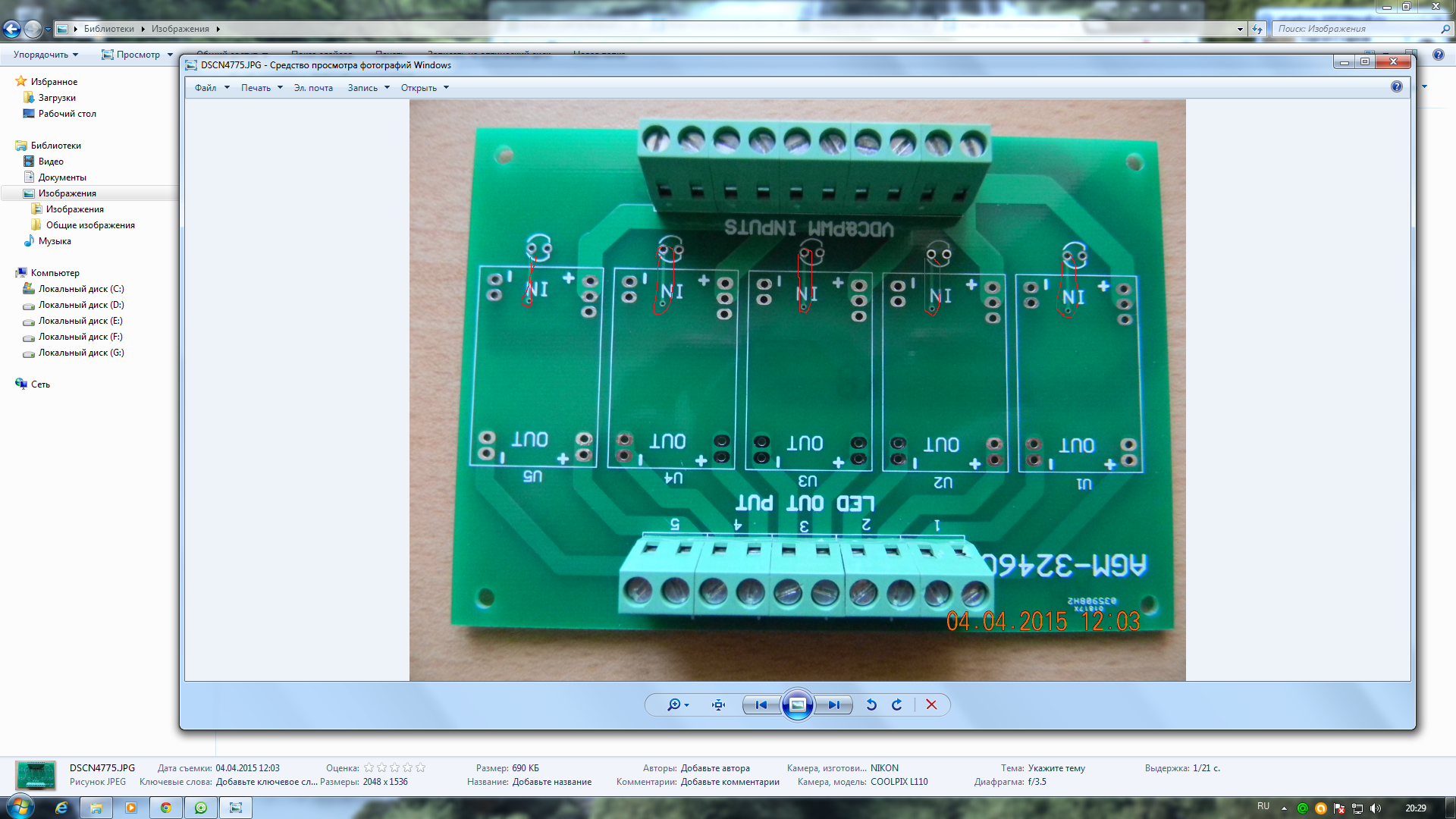
Task: Open Google Chrome from the taskbar
Action: [x=165, y=808]
